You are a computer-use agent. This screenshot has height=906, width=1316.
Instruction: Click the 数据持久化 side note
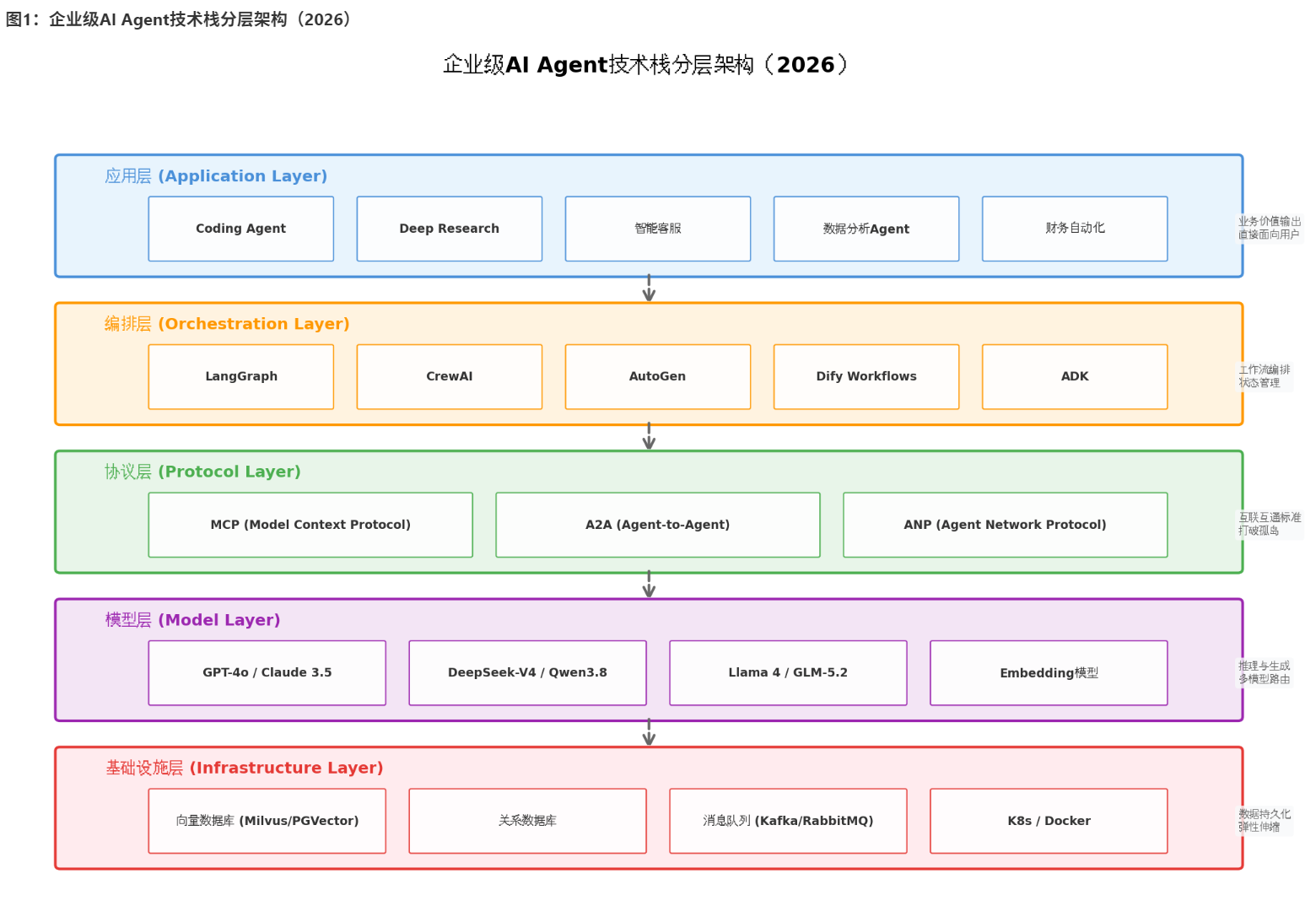tap(1265, 820)
